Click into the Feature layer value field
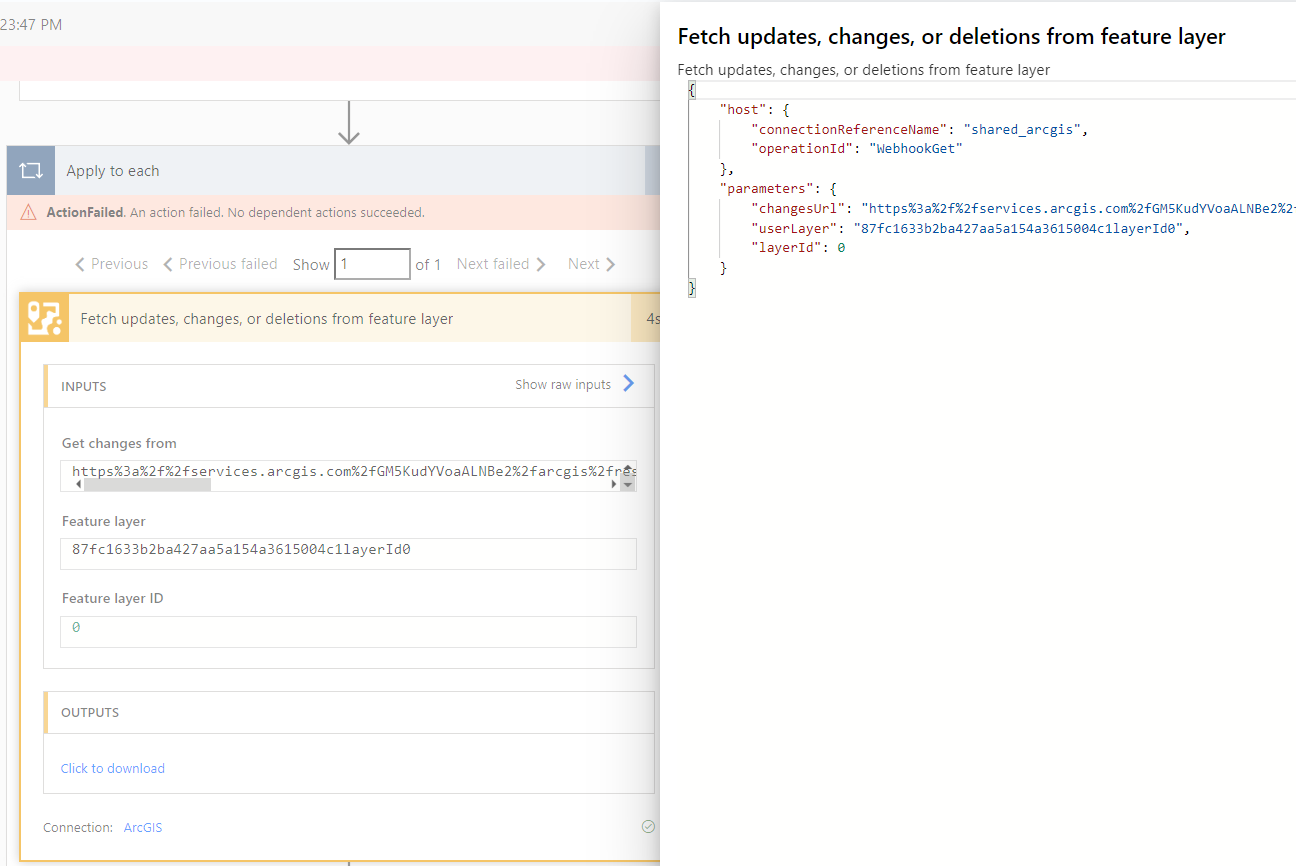This screenshot has width=1296, height=866. [348, 549]
